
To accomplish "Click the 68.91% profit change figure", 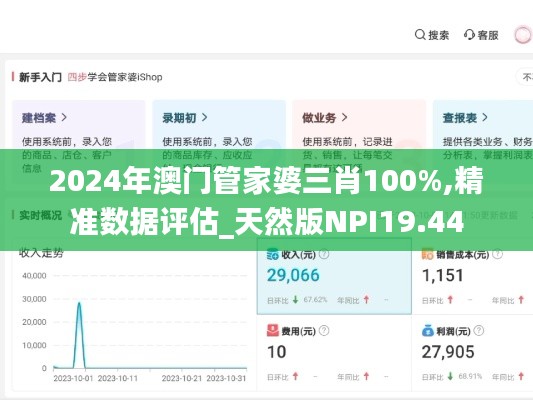I will pos(470,377).
